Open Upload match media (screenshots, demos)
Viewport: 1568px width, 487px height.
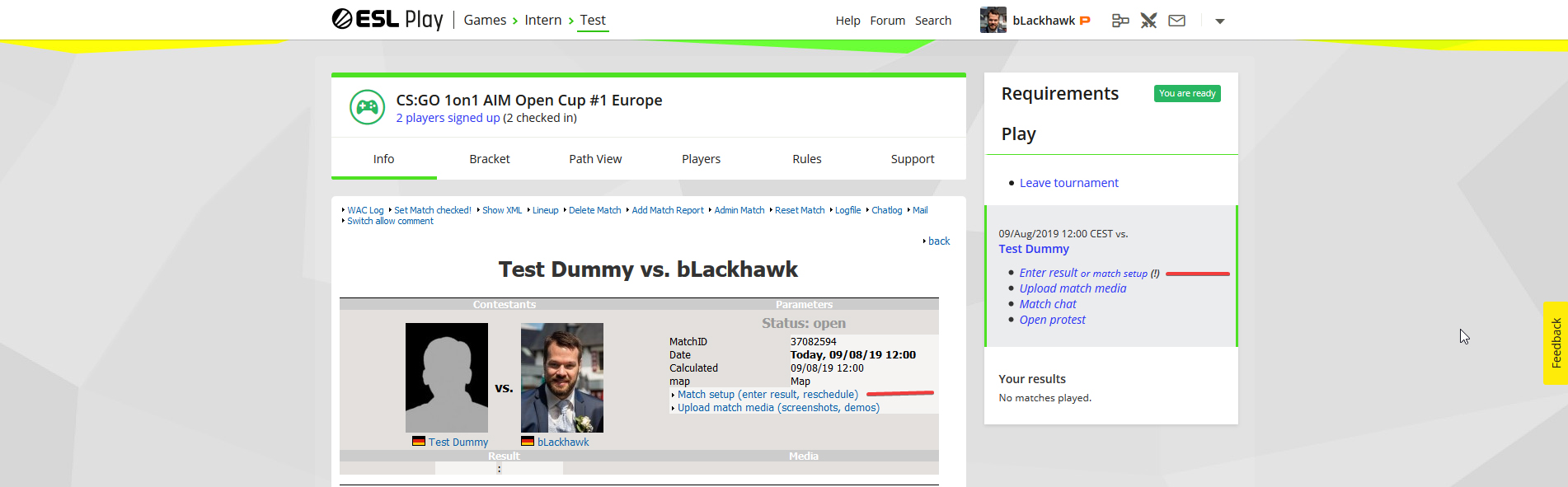tap(778, 408)
